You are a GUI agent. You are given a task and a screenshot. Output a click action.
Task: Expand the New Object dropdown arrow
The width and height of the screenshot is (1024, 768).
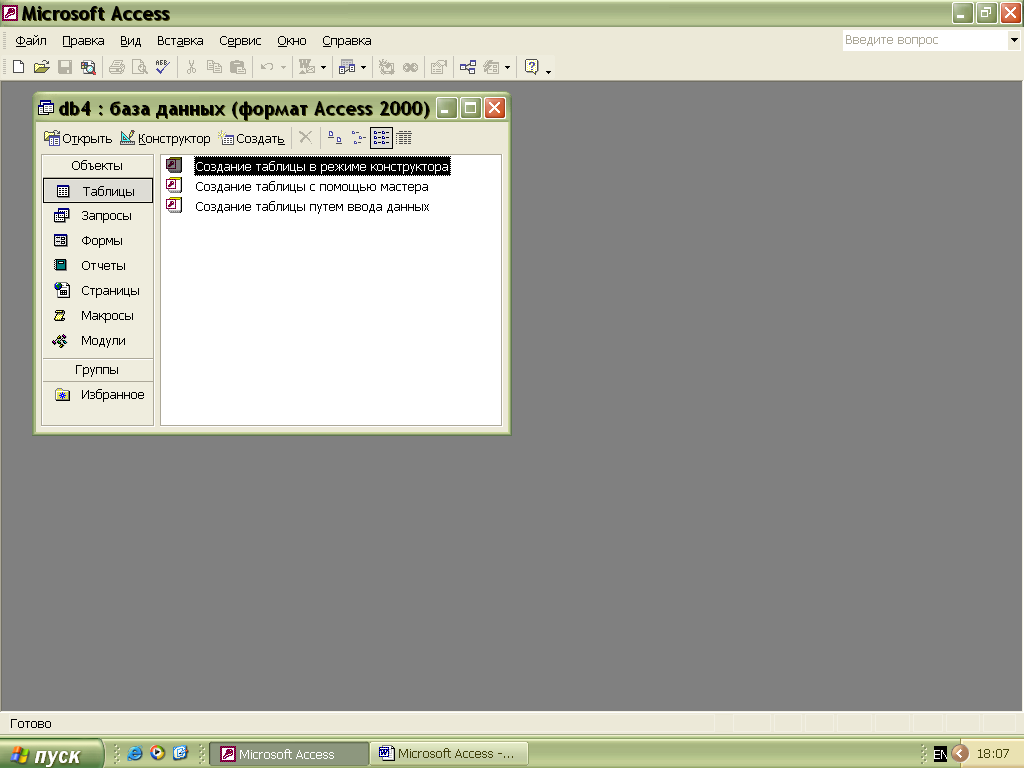[507, 67]
